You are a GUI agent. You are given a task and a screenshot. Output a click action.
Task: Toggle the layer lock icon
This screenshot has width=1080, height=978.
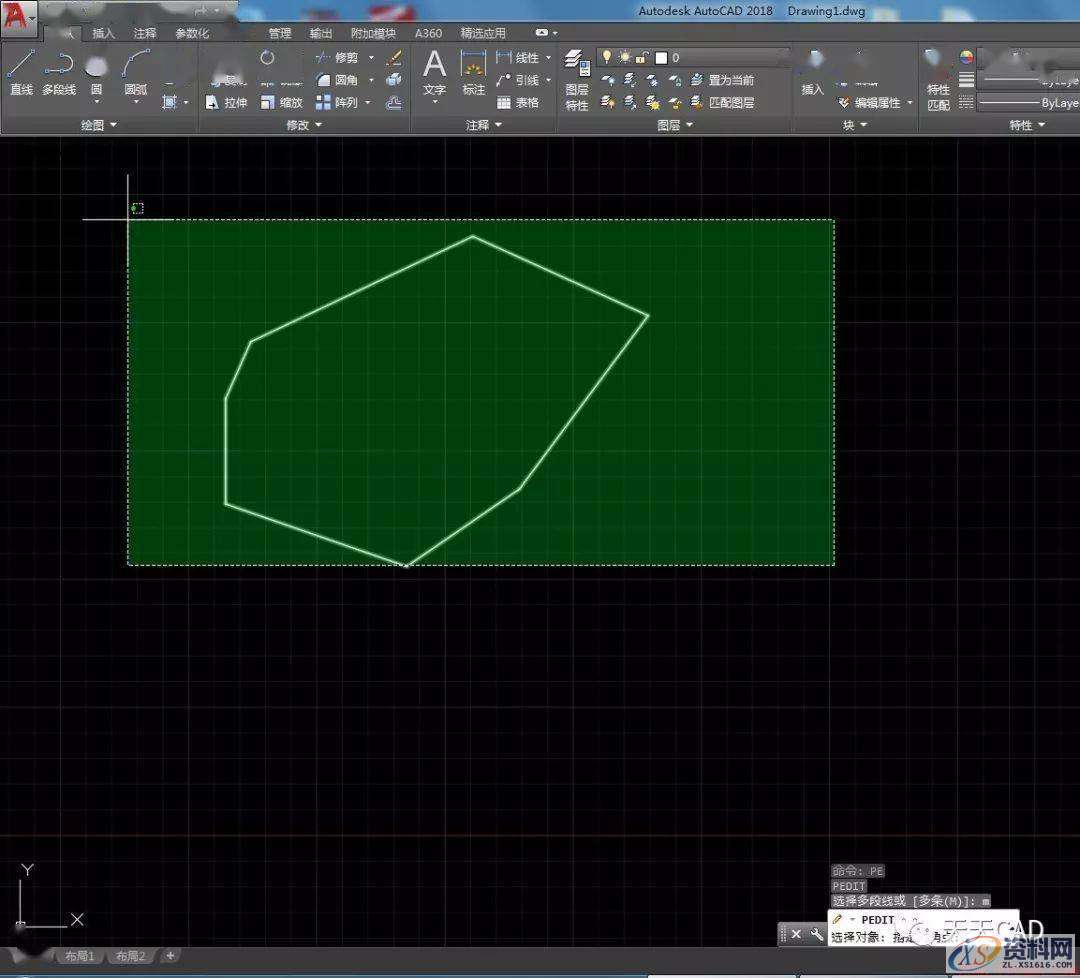click(x=640, y=57)
